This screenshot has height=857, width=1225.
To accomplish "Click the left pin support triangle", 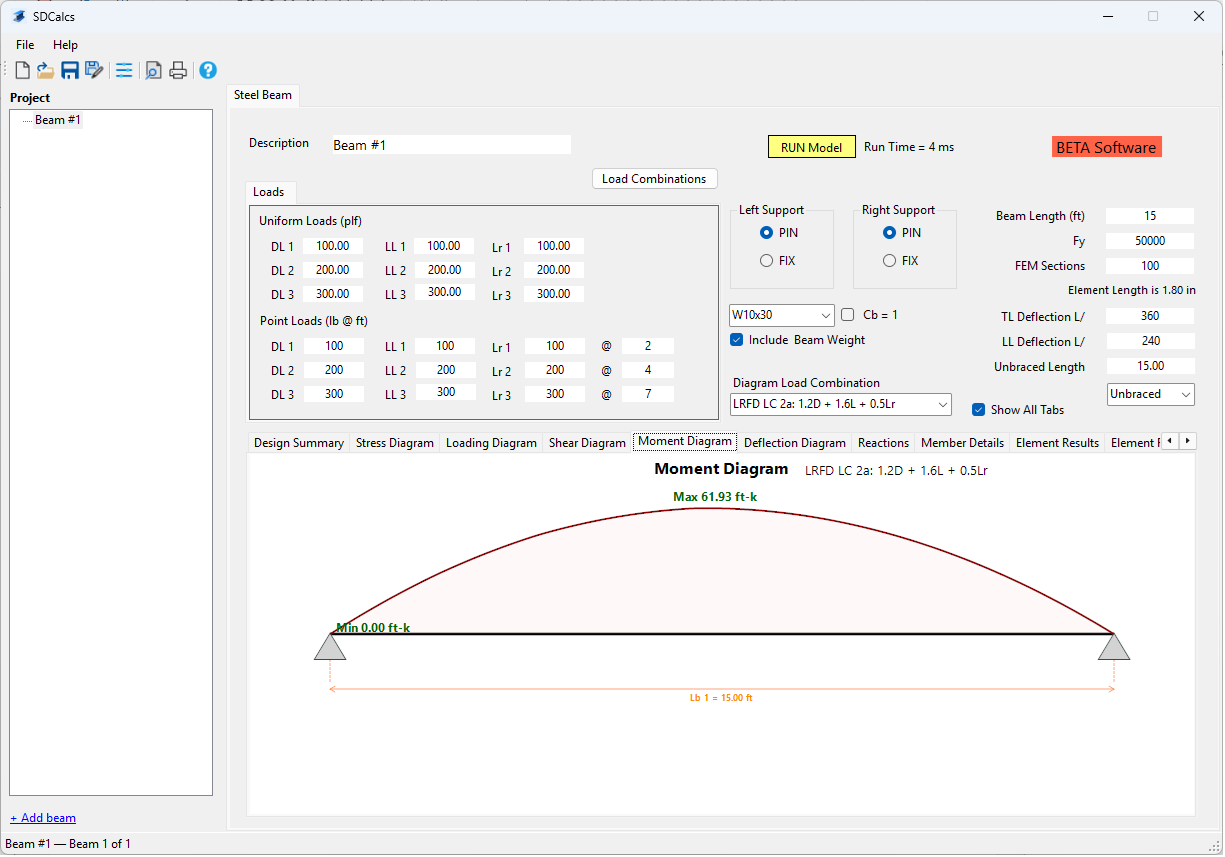I will [330, 647].
